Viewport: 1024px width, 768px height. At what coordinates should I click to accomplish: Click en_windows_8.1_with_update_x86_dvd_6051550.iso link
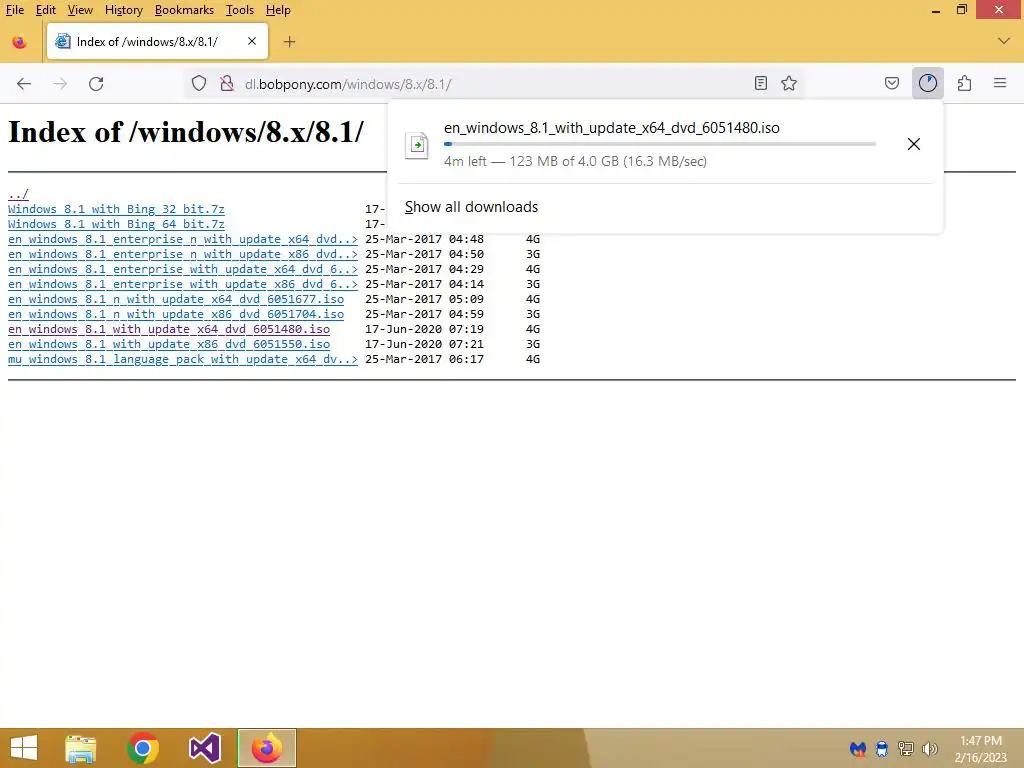168,344
